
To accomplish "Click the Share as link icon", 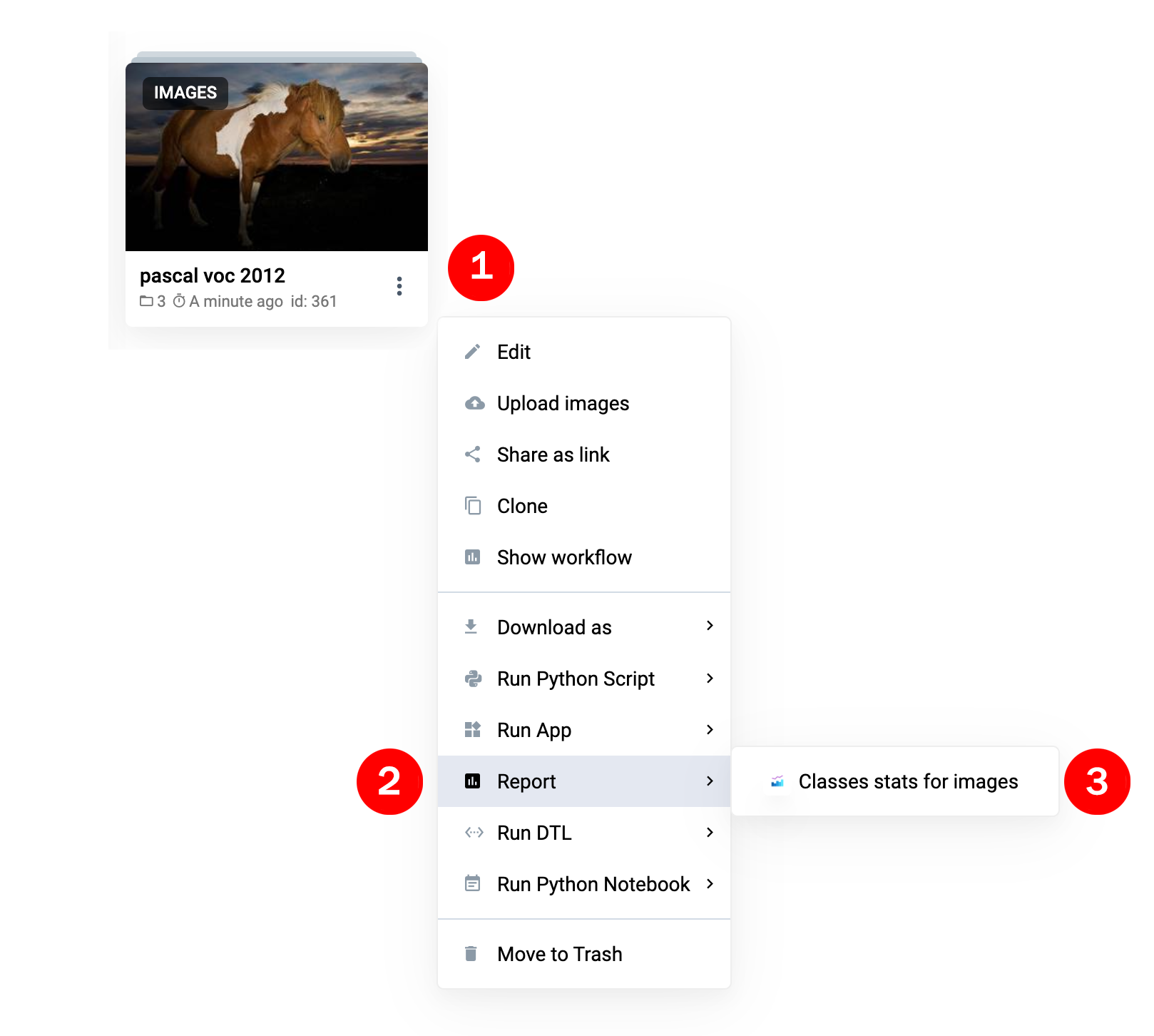I will [472, 454].
